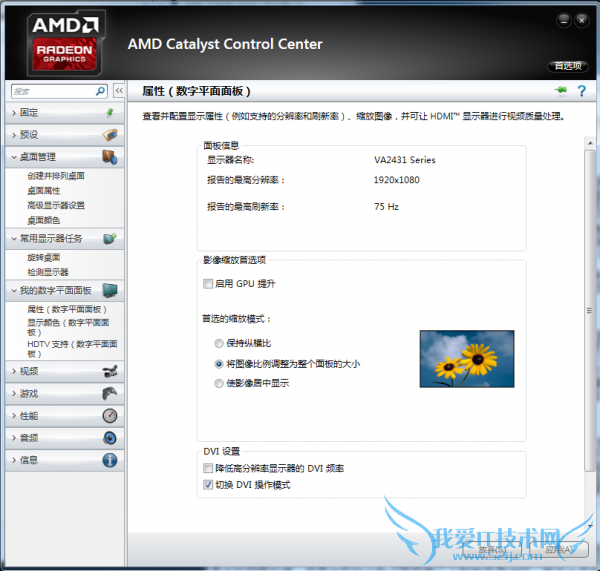The height and width of the screenshot is (571, 600).
Task: Click the 1920x1080 resolution value
Action: pos(396,180)
